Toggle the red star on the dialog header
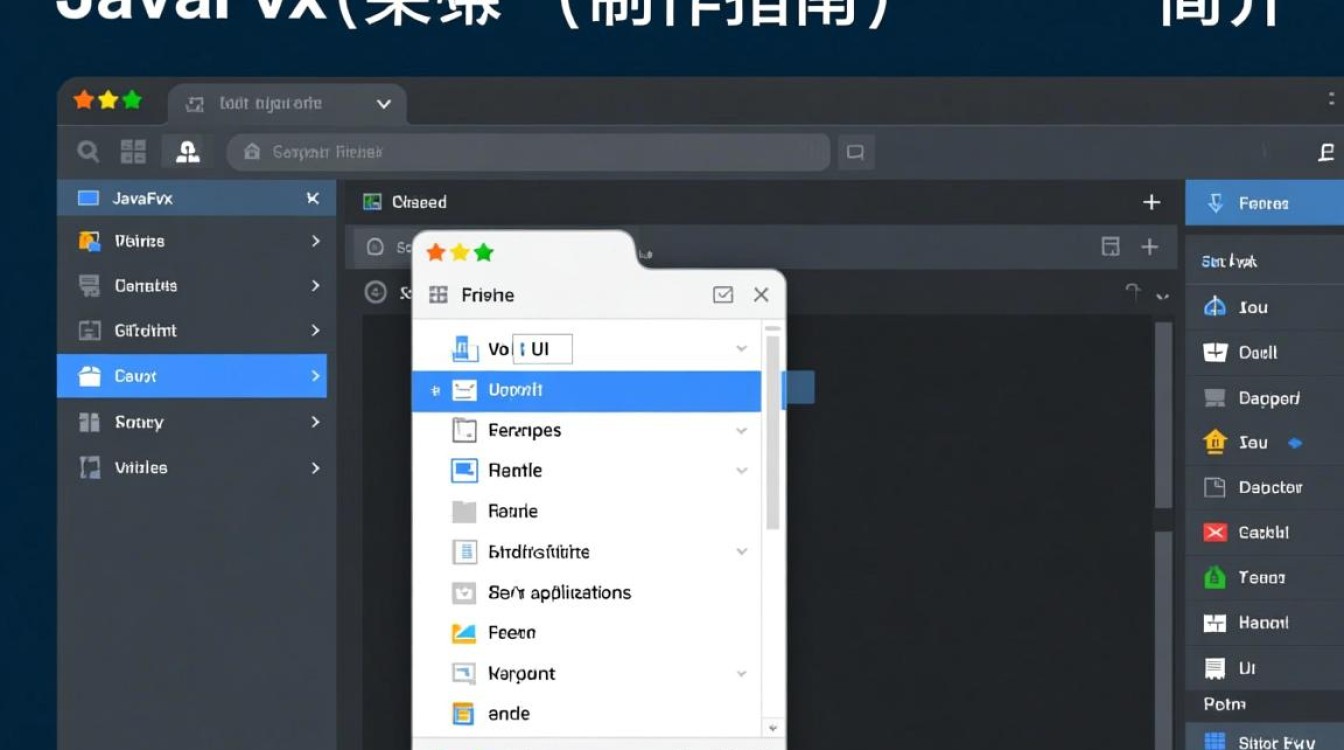 436,252
